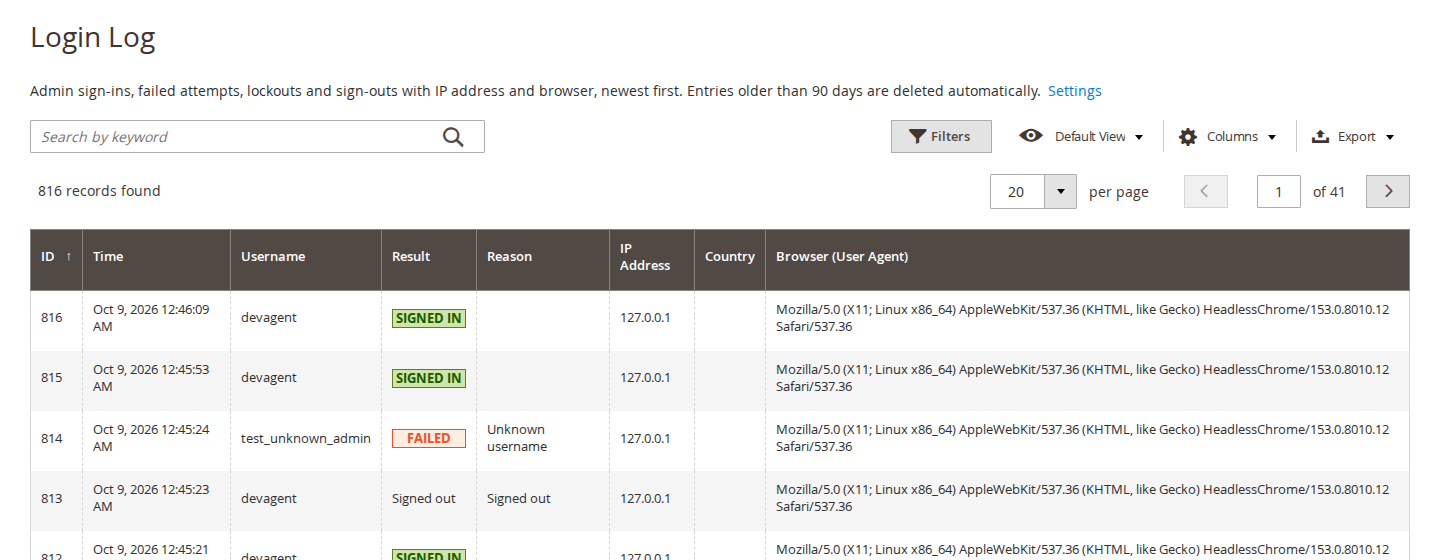The height and width of the screenshot is (560, 1440).
Task: Click the per page value 20
Action: click(1016, 192)
